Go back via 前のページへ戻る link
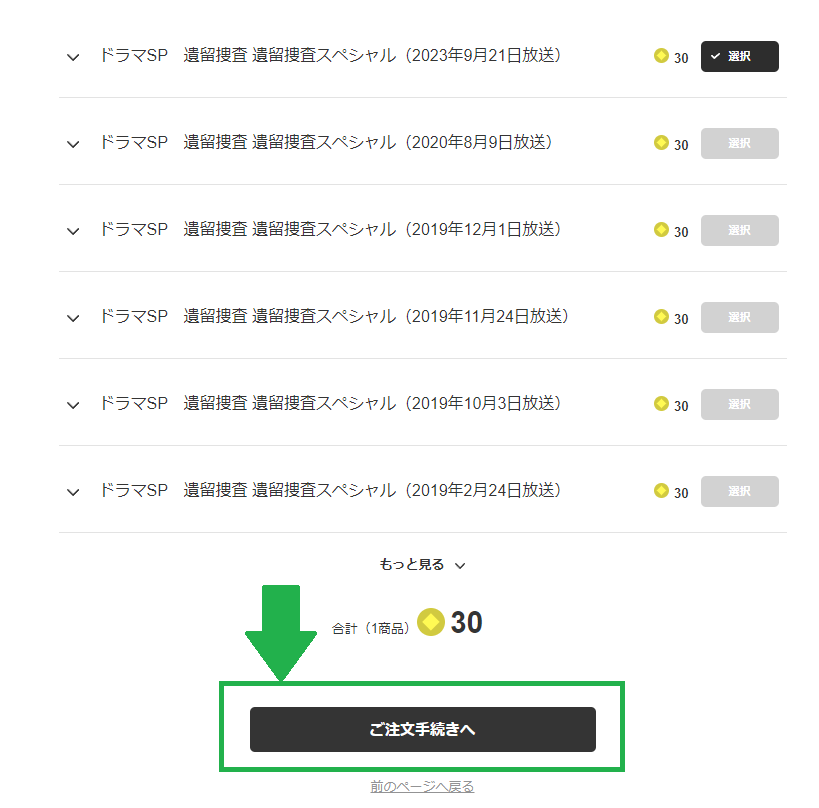Viewport: 819px width, 808px height. pos(422,787)
